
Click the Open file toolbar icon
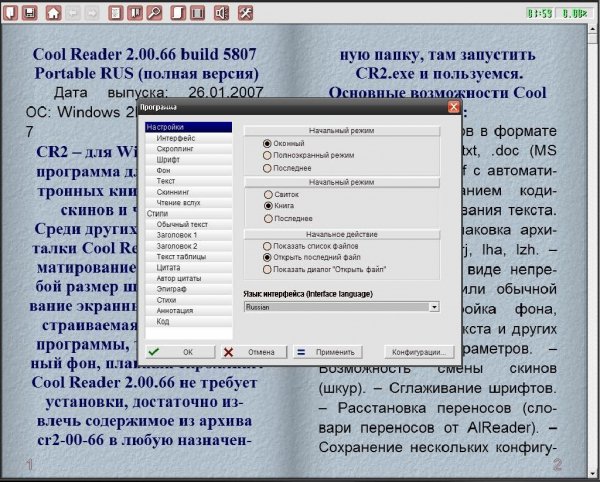point(11,13)
